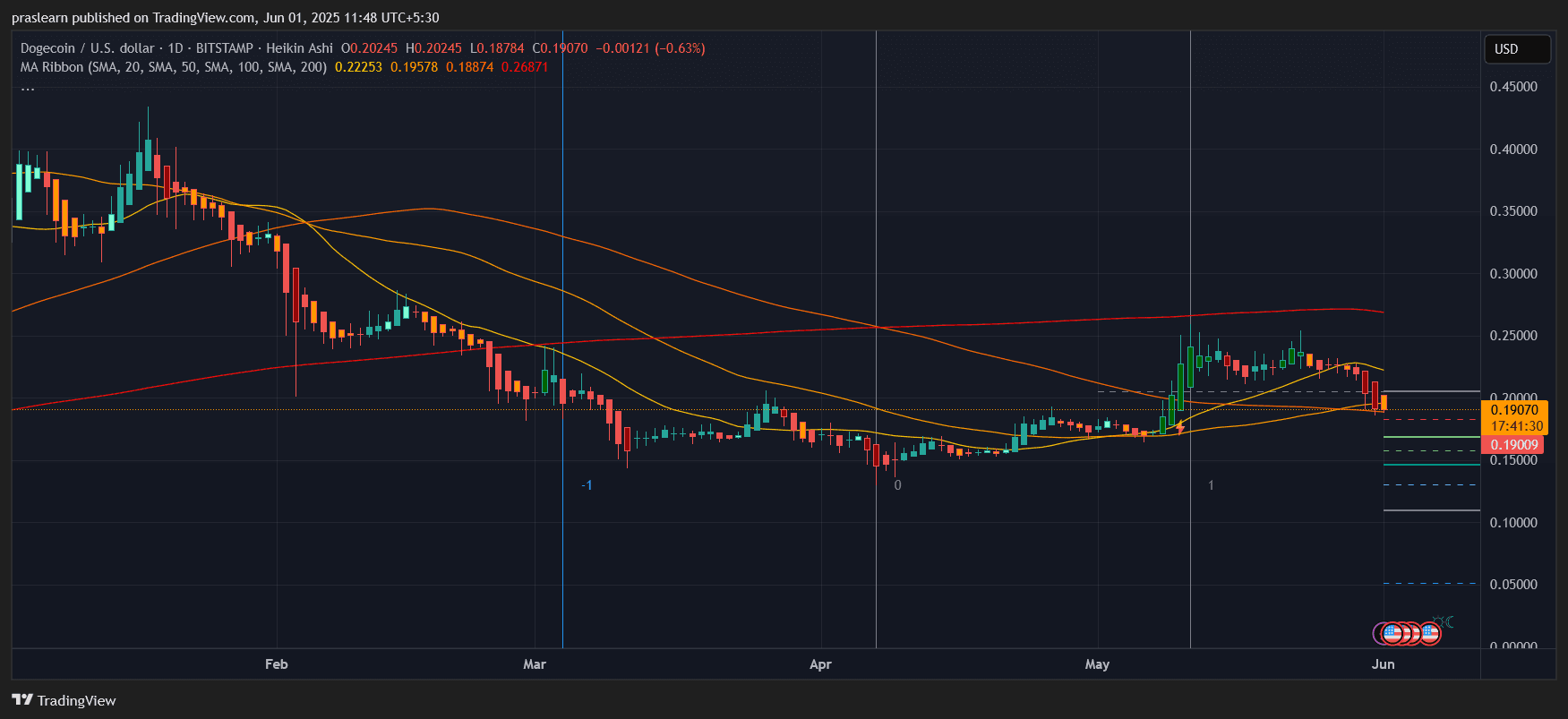Click the orange arrow marker near the May crossover
Screen dimensions: 1568x719
point(1180,428)
